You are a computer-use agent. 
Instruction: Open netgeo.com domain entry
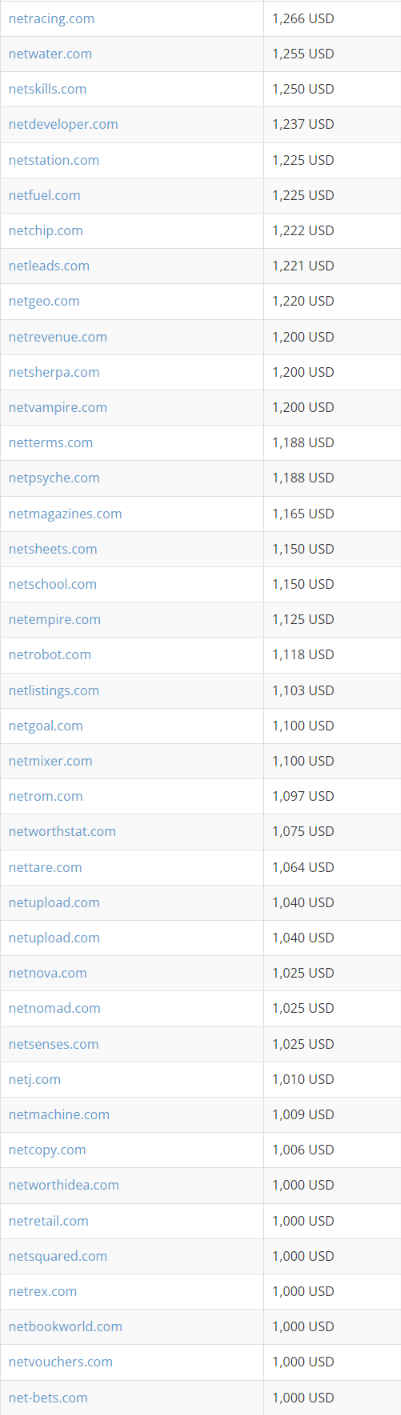(44, 301)
